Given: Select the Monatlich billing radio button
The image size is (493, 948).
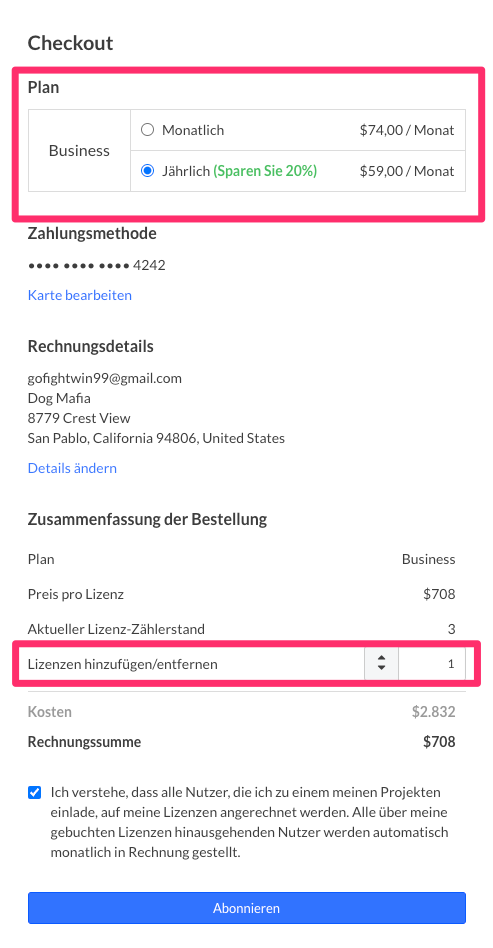Looking at the screenshot, I should pos(147,130).
